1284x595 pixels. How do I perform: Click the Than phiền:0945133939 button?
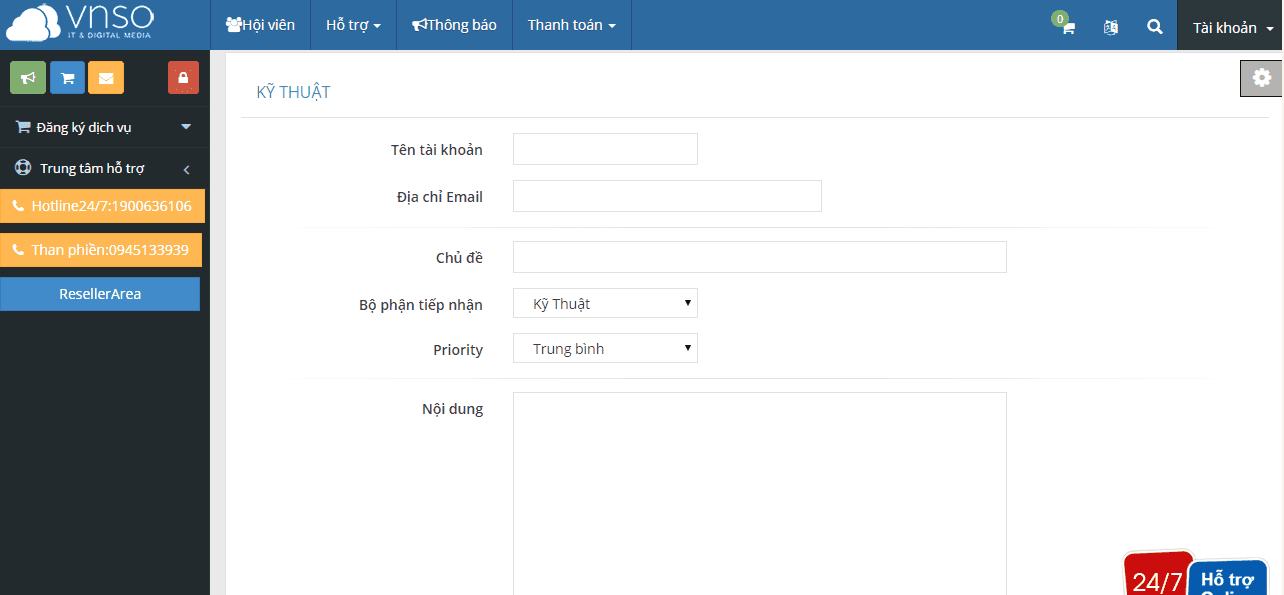click(101, 250)
